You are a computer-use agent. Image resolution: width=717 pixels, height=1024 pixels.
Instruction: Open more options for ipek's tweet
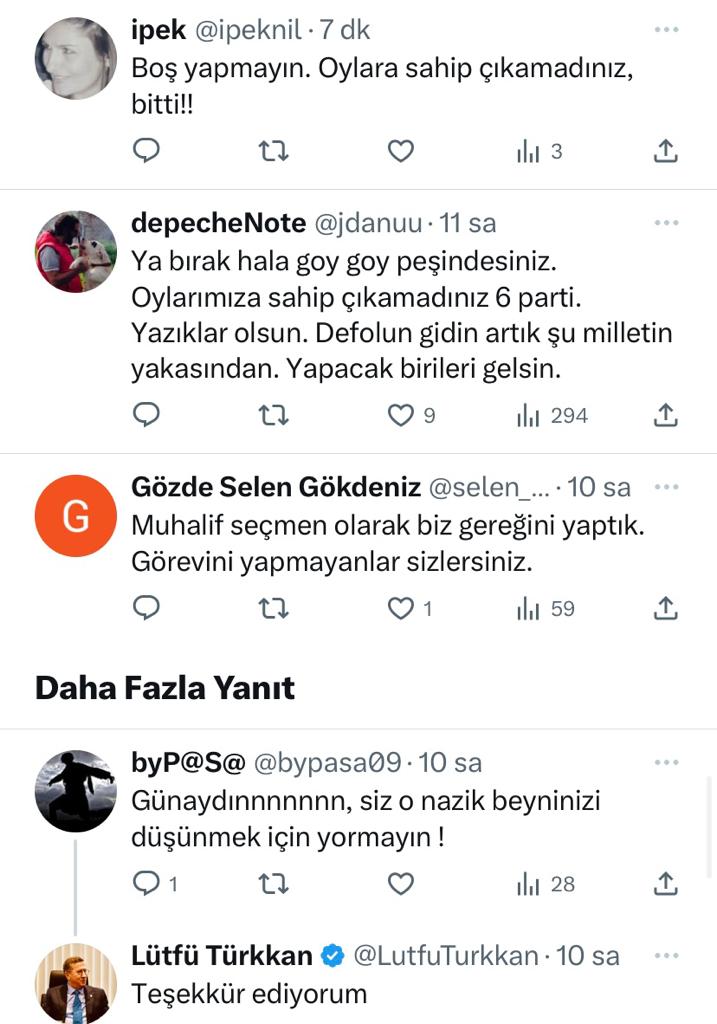666,30
